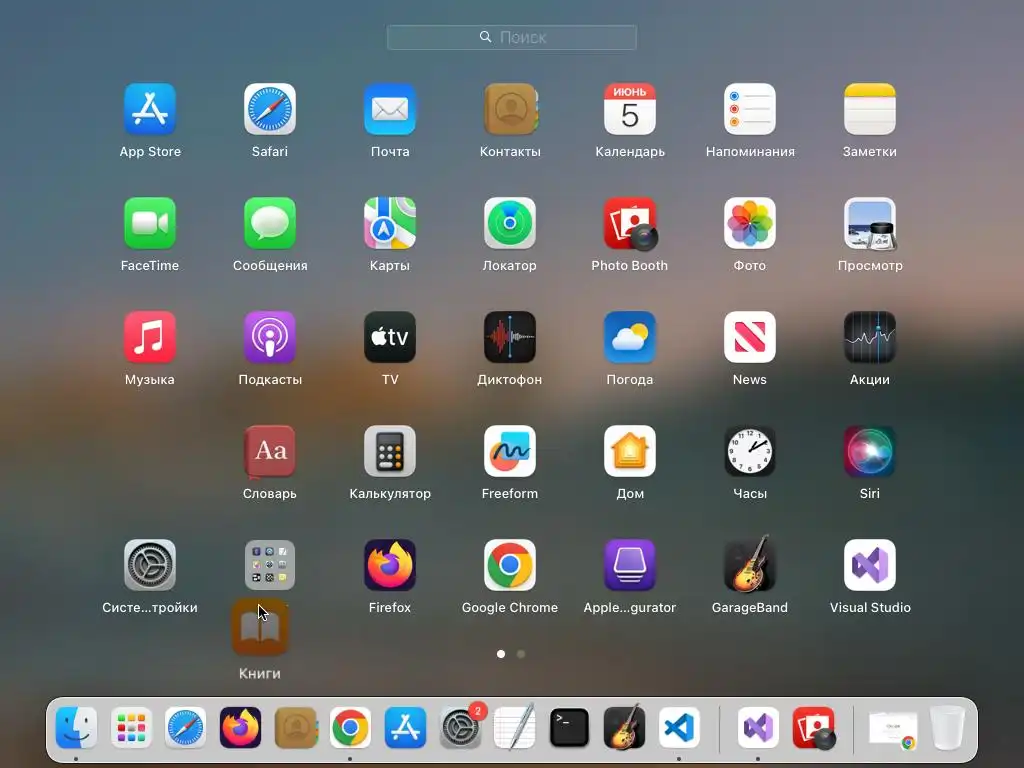Viewport: 1024px width, 768px height.
Task: Open Словарь dictionary app
Action: pos(270,451)
